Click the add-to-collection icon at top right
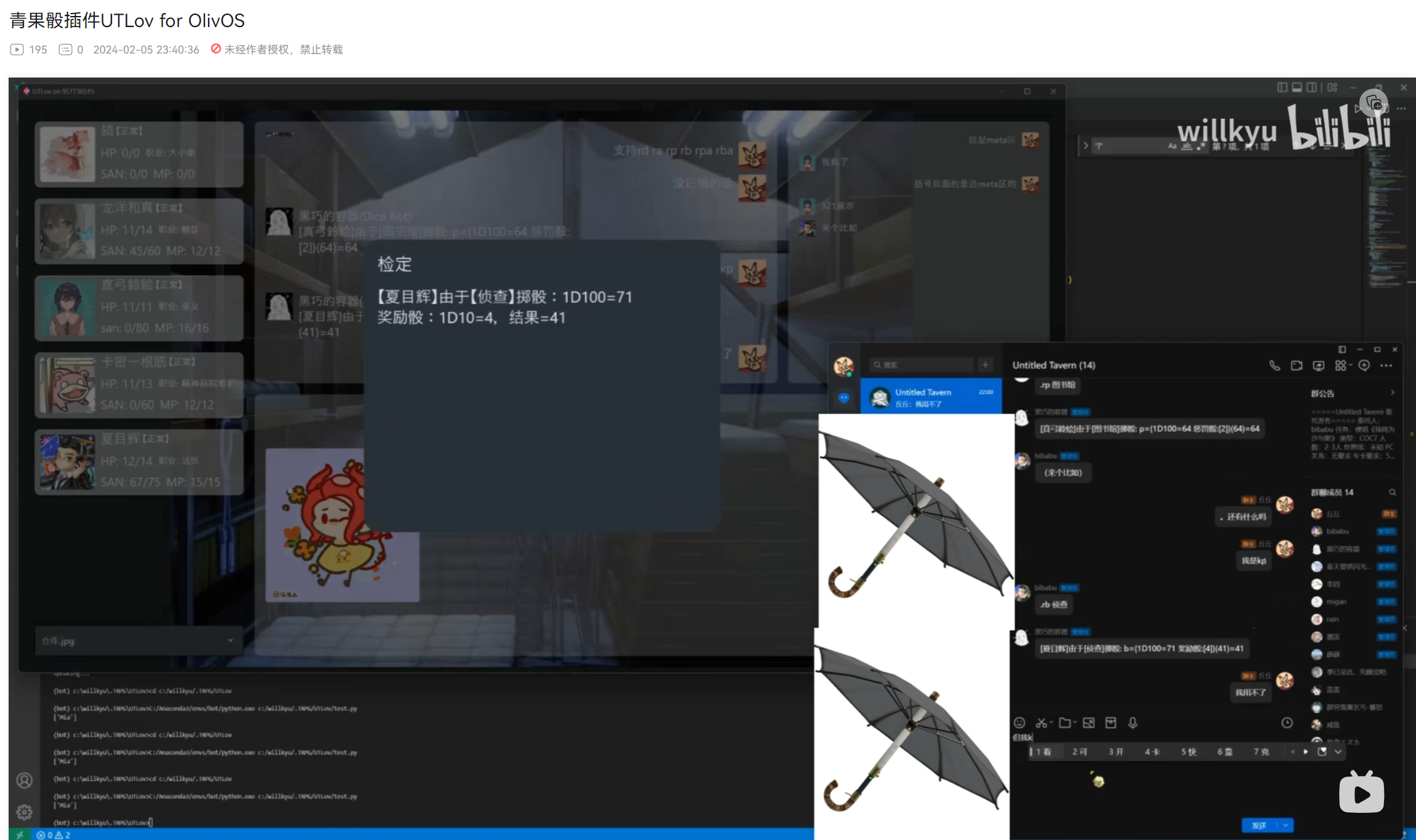 1374,103
